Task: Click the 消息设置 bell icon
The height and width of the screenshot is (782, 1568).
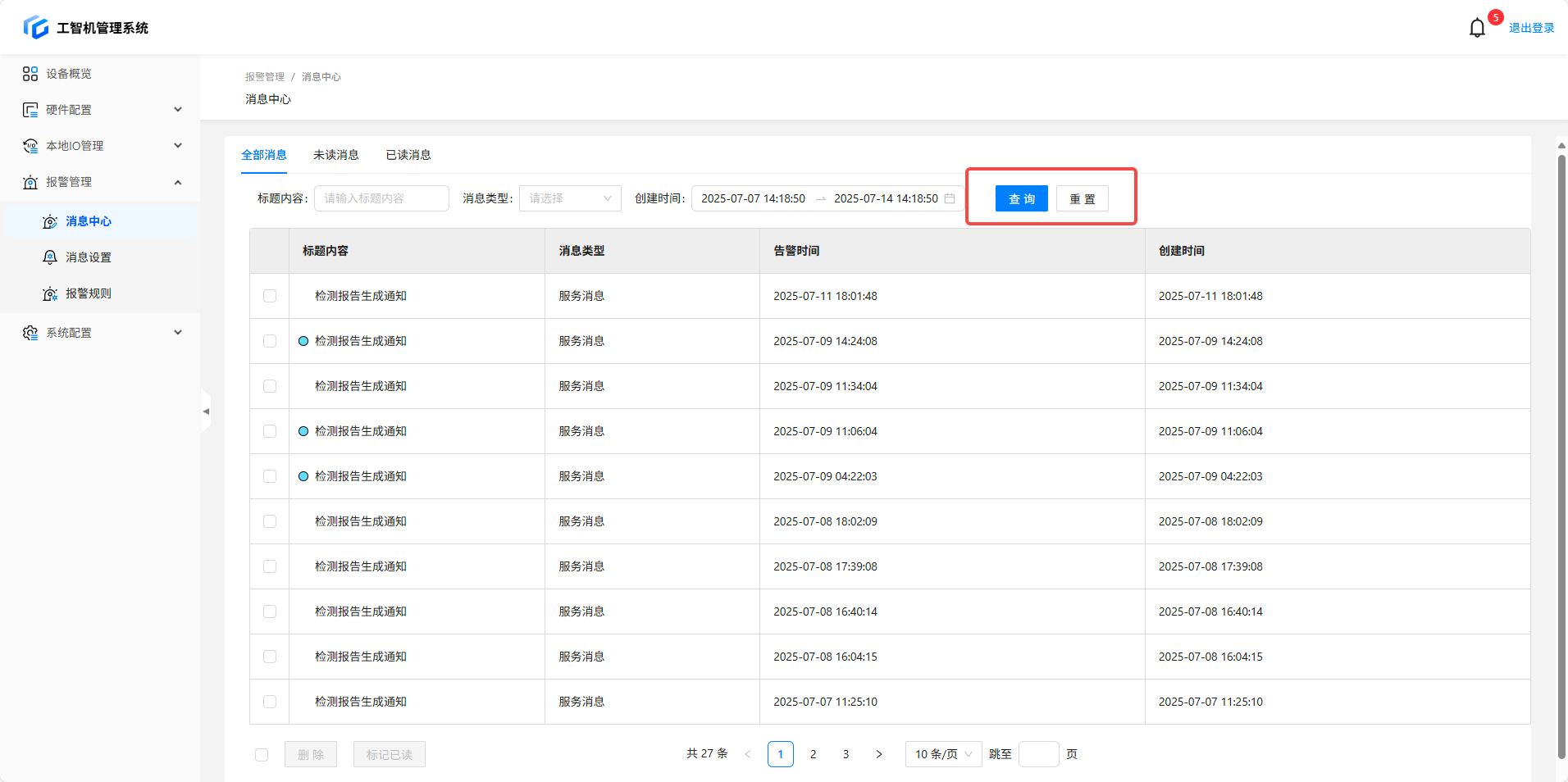Action: pos(50,257)
